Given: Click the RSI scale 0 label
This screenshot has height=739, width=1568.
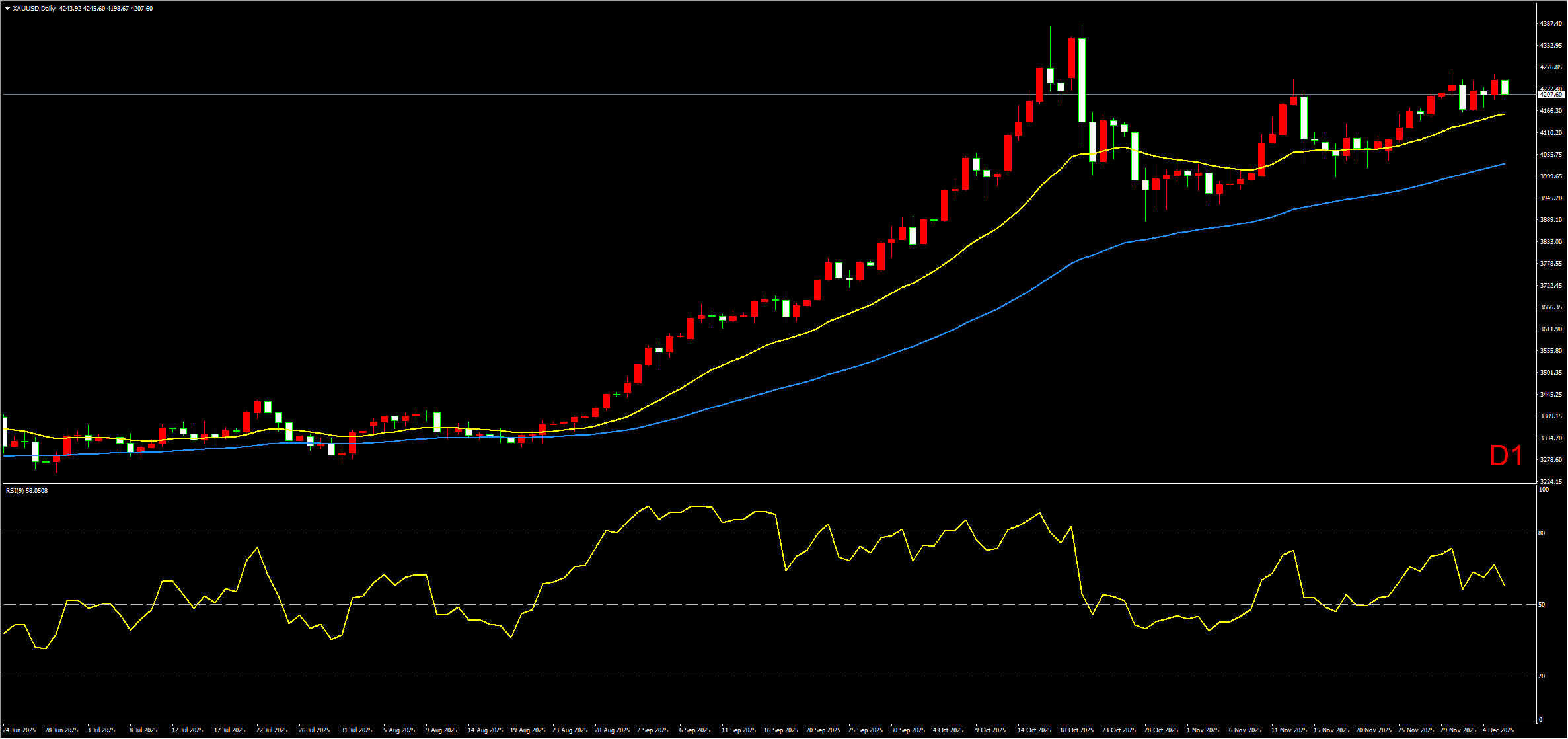Looking at the screenshot, I should [x=1540, y=720].
